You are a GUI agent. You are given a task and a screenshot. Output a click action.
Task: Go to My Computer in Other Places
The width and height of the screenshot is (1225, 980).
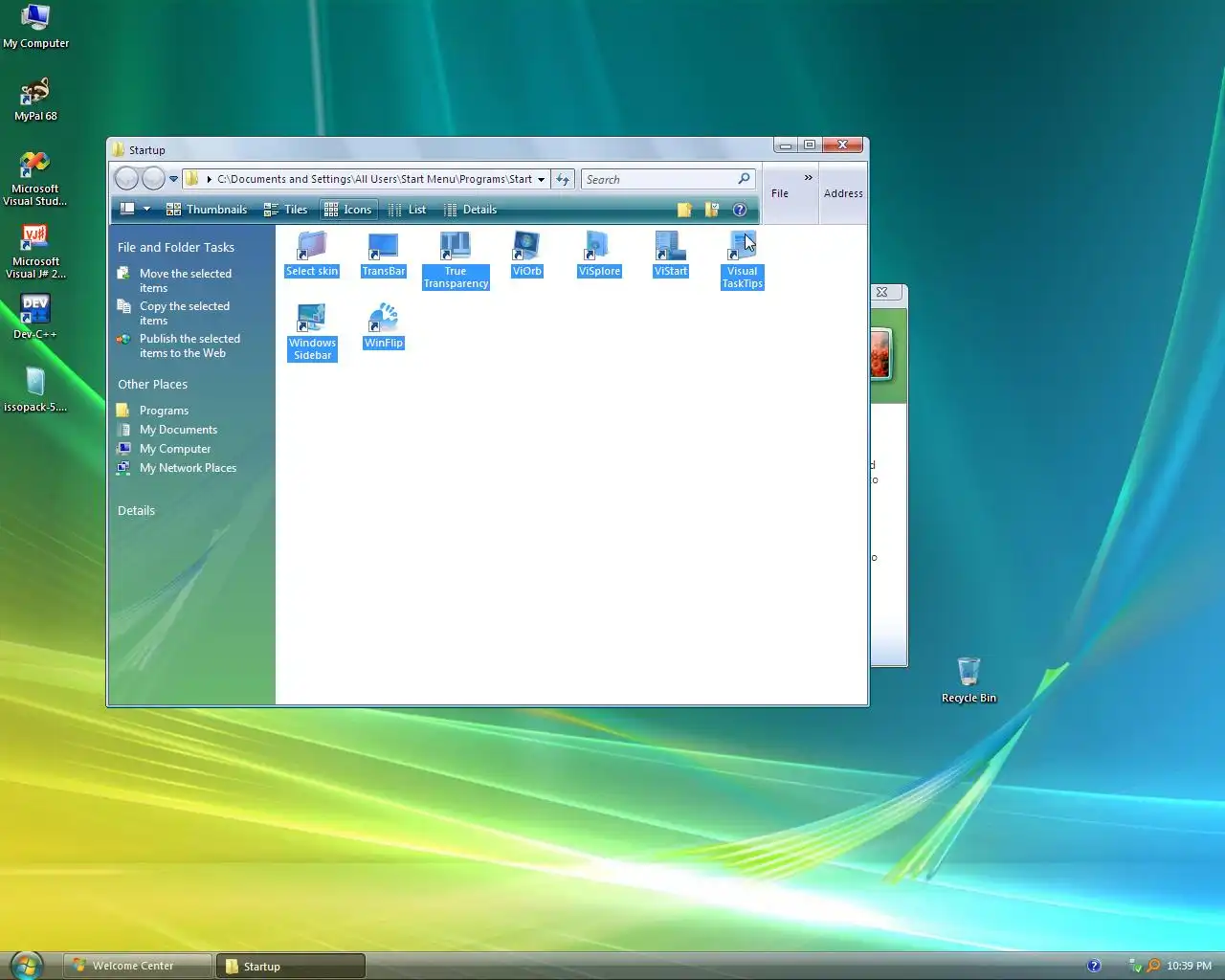click(x=175, y=449)
